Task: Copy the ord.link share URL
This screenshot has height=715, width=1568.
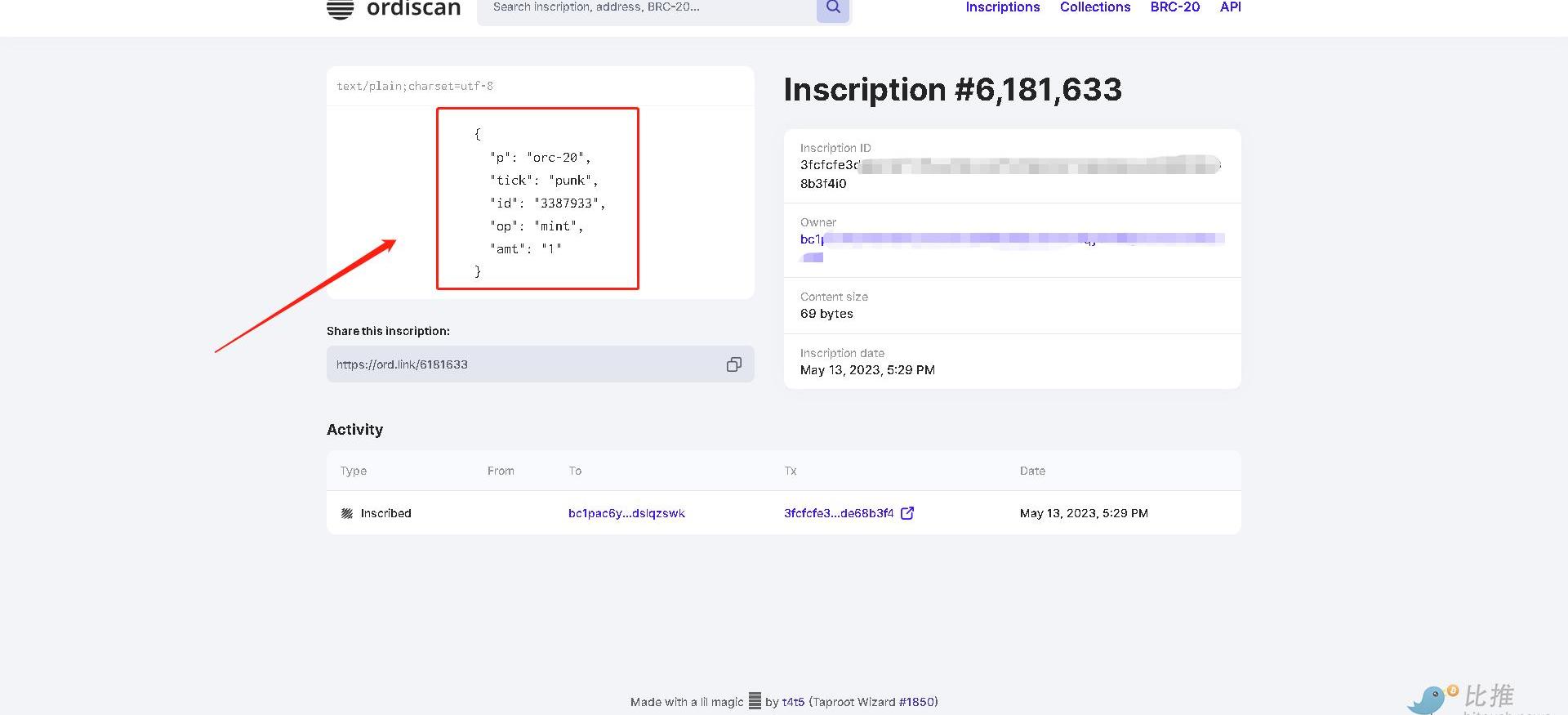Action: click(733, 364)
